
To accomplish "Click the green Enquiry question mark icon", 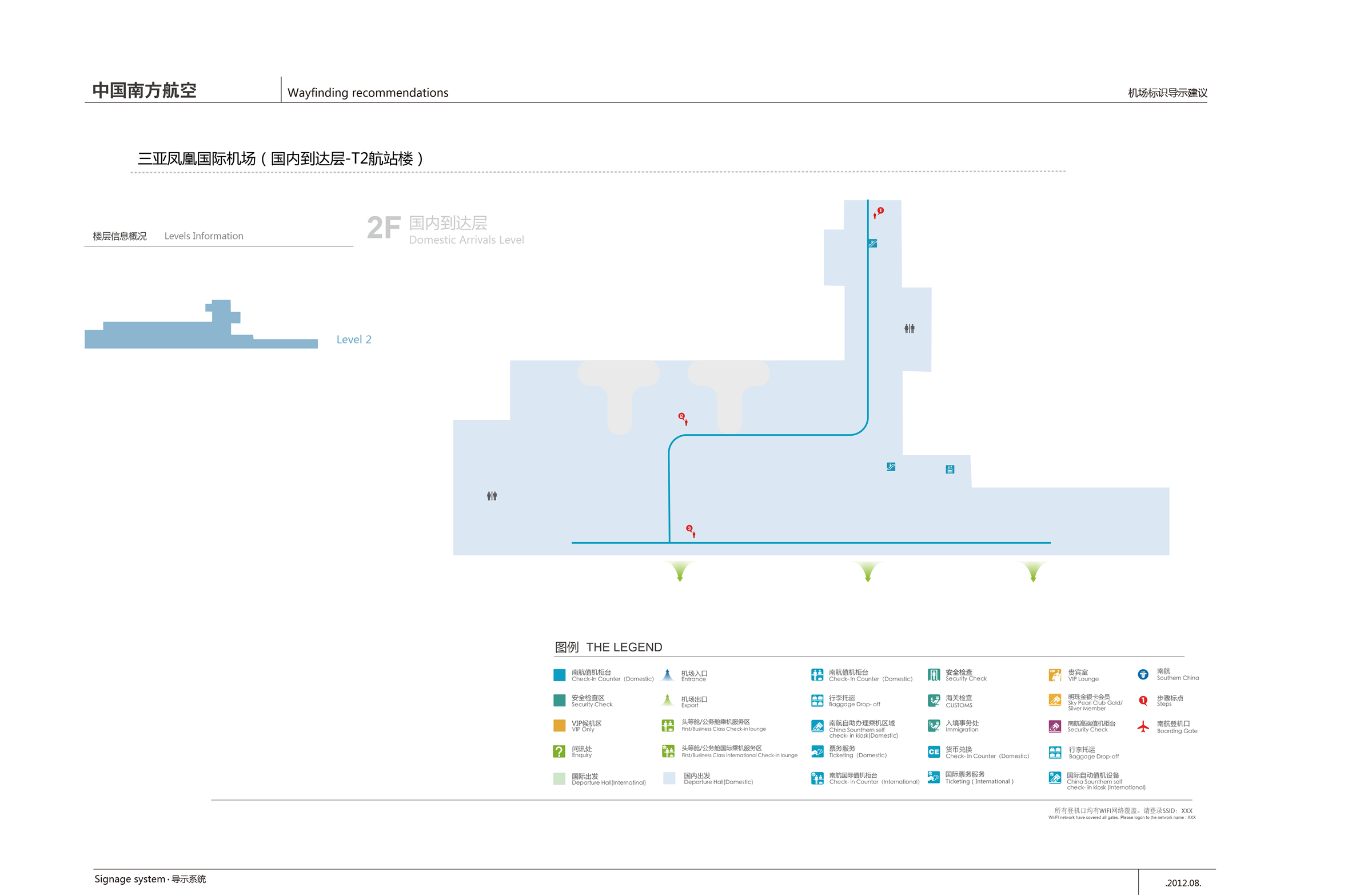I will (559, 751).
